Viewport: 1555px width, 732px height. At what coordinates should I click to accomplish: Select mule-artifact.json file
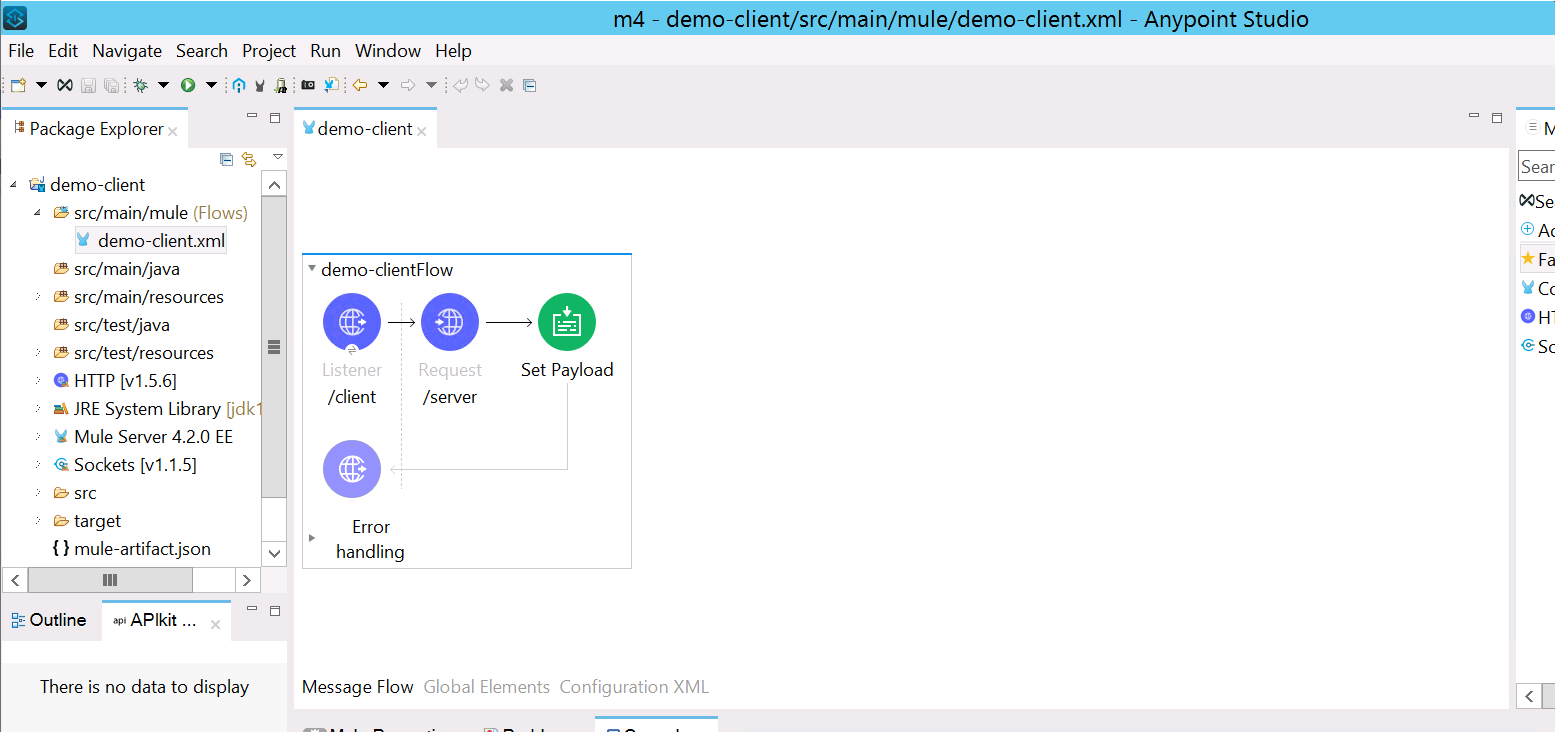pyautogui.click(x=131, y=549)
